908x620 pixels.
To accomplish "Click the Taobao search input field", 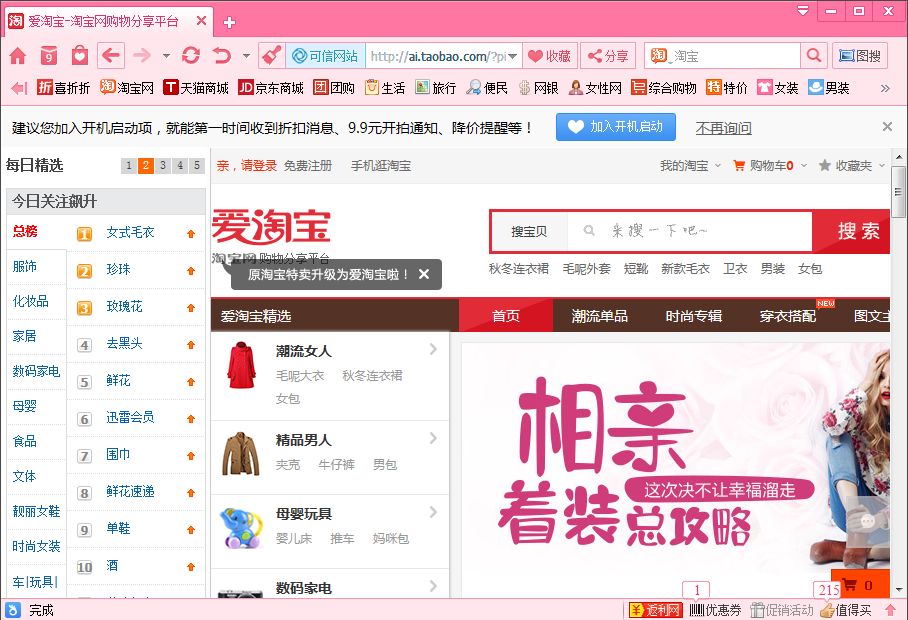I will pyautogui.click(x=690, y=231).
